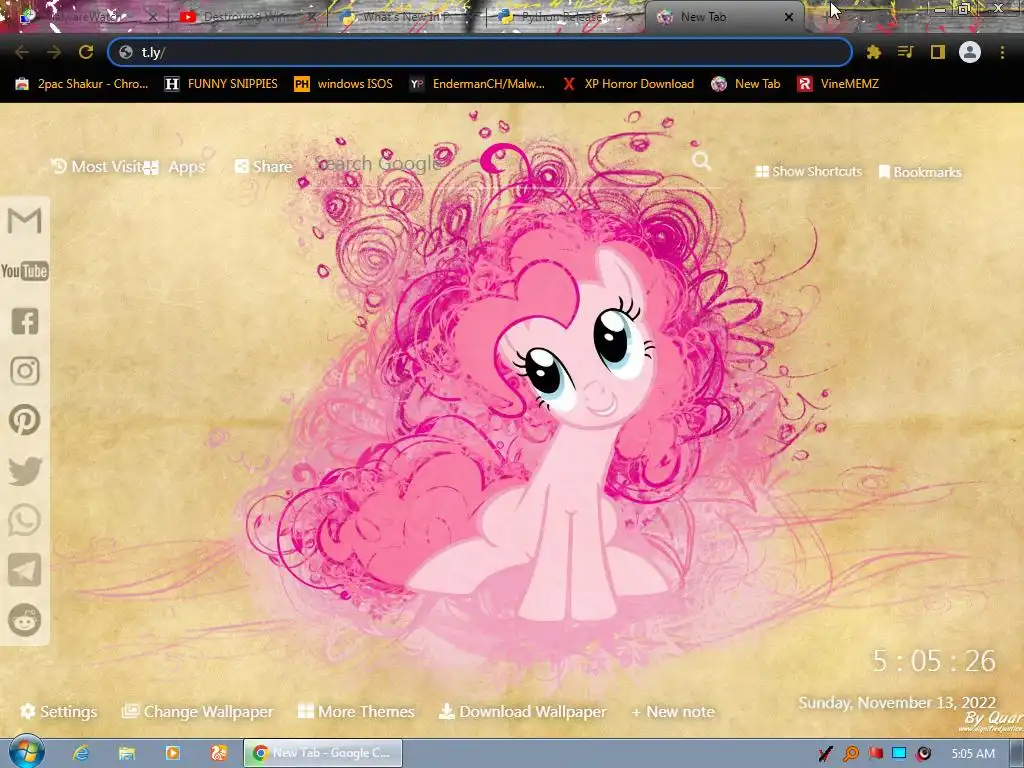Click the site info globe icon
This screenshot has height=768, width=1024.
126,52
